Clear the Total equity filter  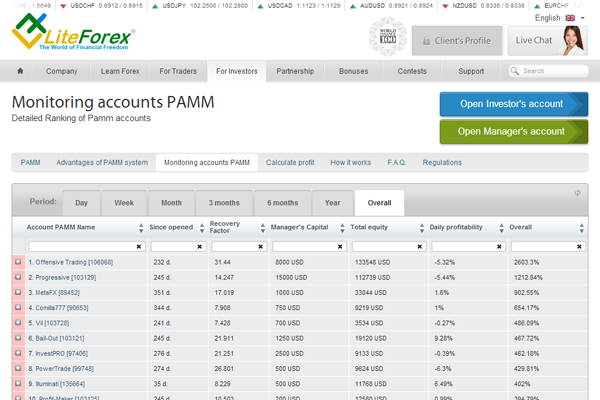(419, 247)
